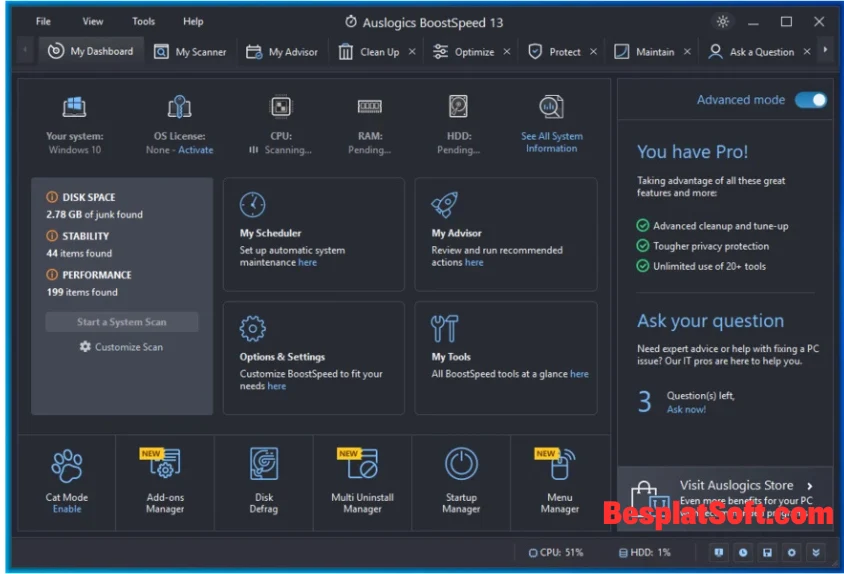Click the OS License key icon

coord(179,107)
